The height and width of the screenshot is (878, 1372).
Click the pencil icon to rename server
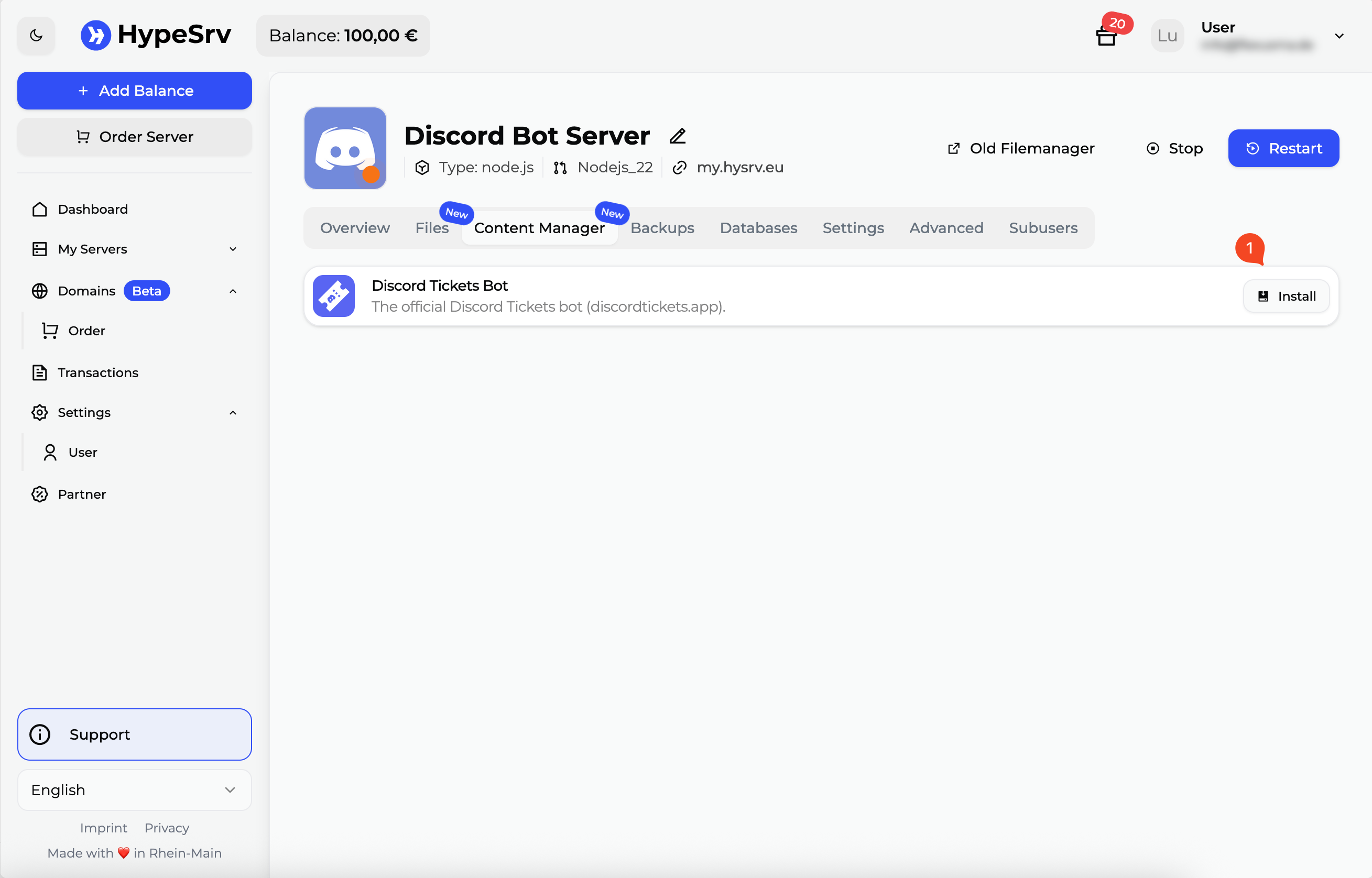(678, 136)
